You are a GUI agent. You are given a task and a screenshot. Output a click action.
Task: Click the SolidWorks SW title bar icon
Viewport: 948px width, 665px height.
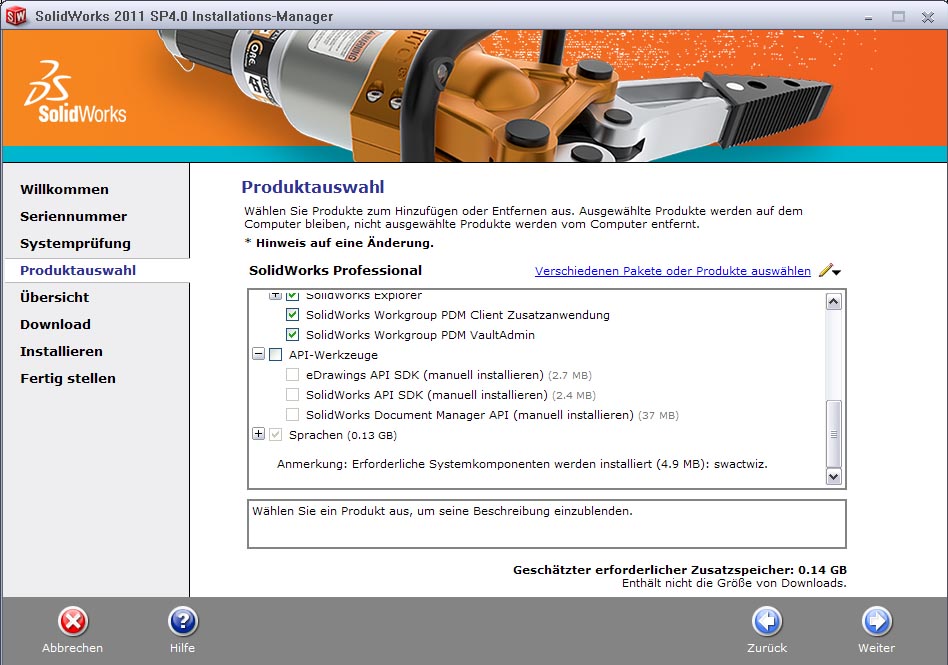pyautogui.click(x=16, y=16)
